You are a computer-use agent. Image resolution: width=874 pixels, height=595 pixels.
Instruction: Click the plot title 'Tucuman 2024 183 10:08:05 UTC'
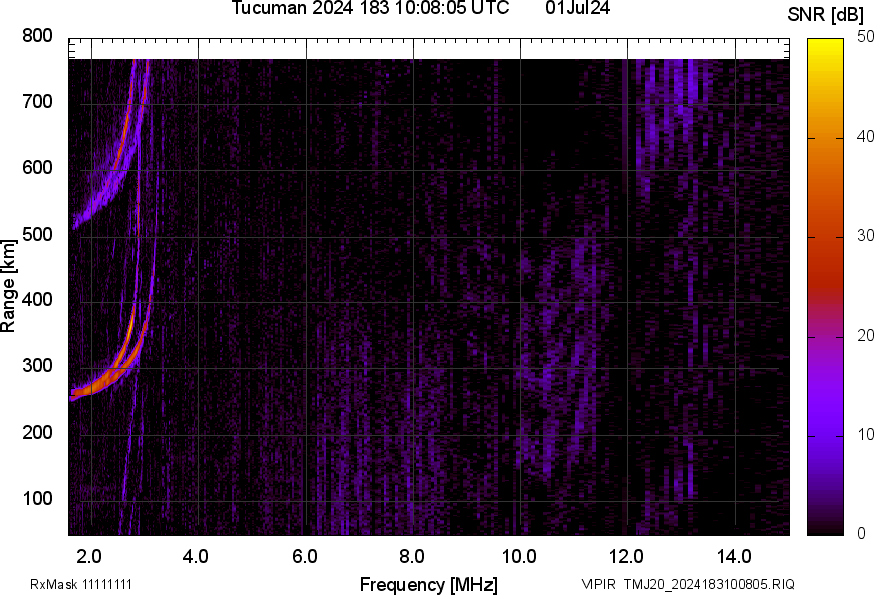pyautogui.click(x=370, y=8)
